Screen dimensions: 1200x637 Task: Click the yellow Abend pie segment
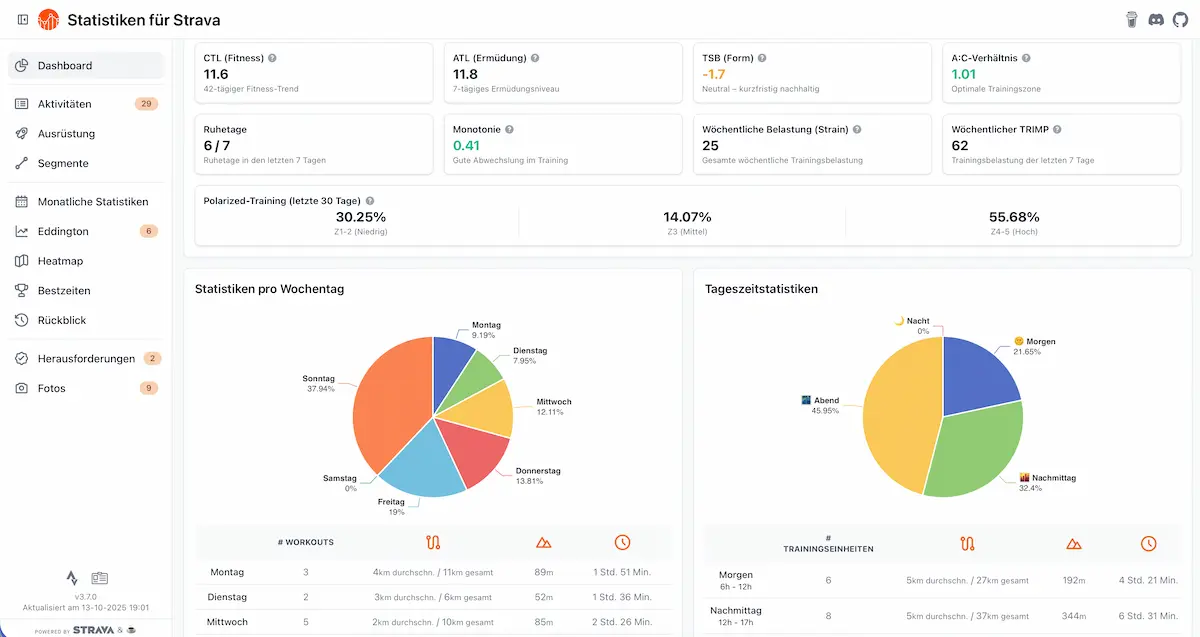tap(895, 410)
